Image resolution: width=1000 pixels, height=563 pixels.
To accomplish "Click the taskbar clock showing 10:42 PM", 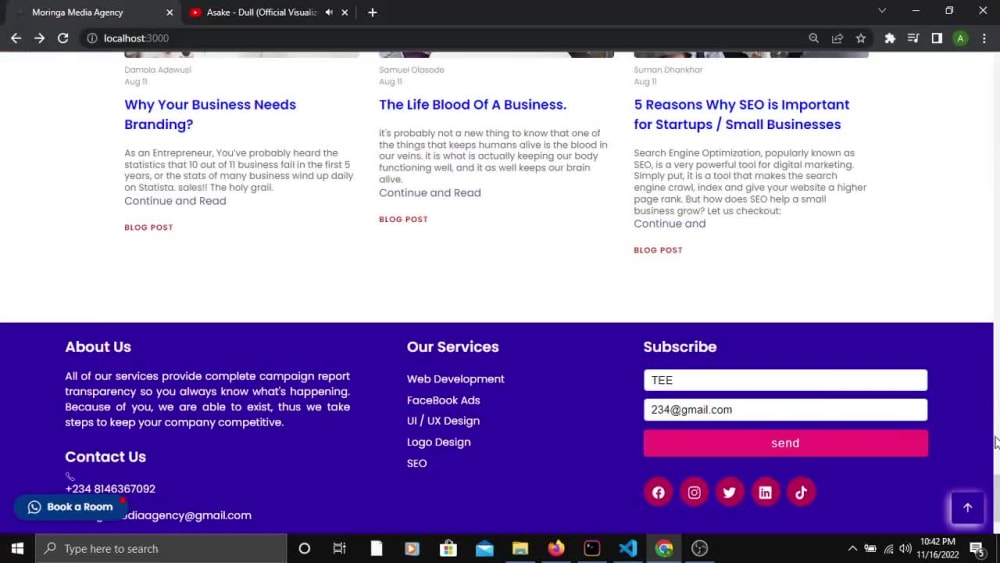I will point(938,548).
